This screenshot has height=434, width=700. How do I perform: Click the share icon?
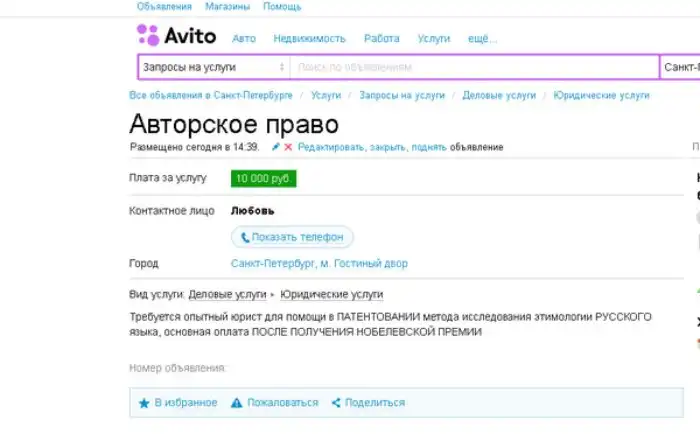click(x=336, y=403)
